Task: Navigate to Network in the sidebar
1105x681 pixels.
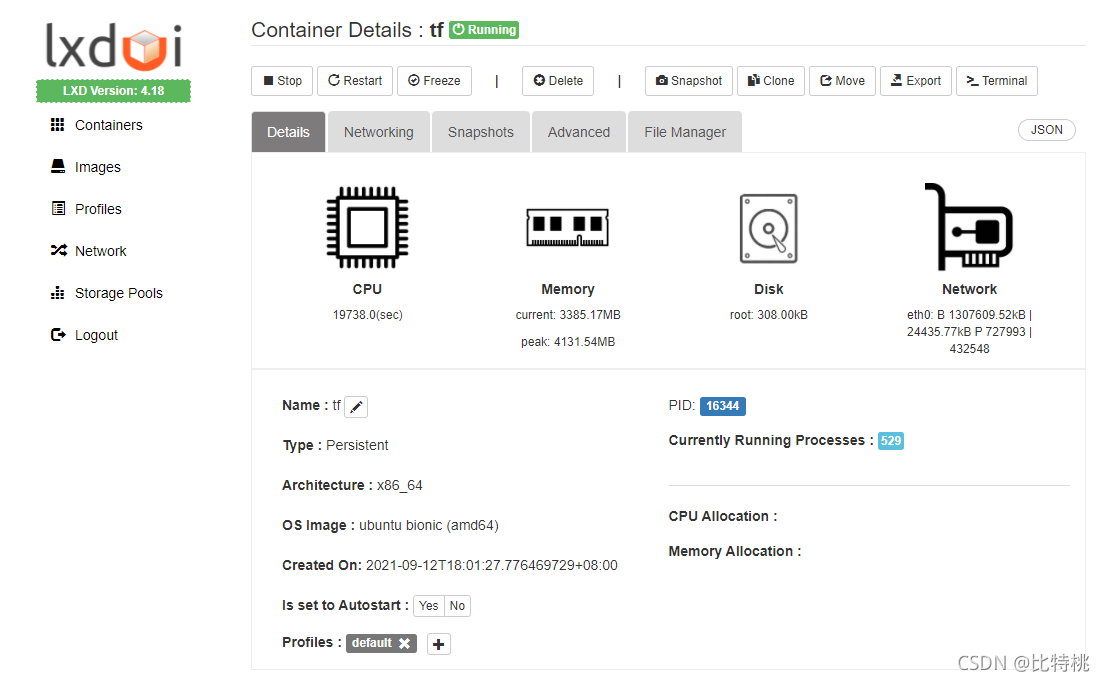Action: pos(101,251)
